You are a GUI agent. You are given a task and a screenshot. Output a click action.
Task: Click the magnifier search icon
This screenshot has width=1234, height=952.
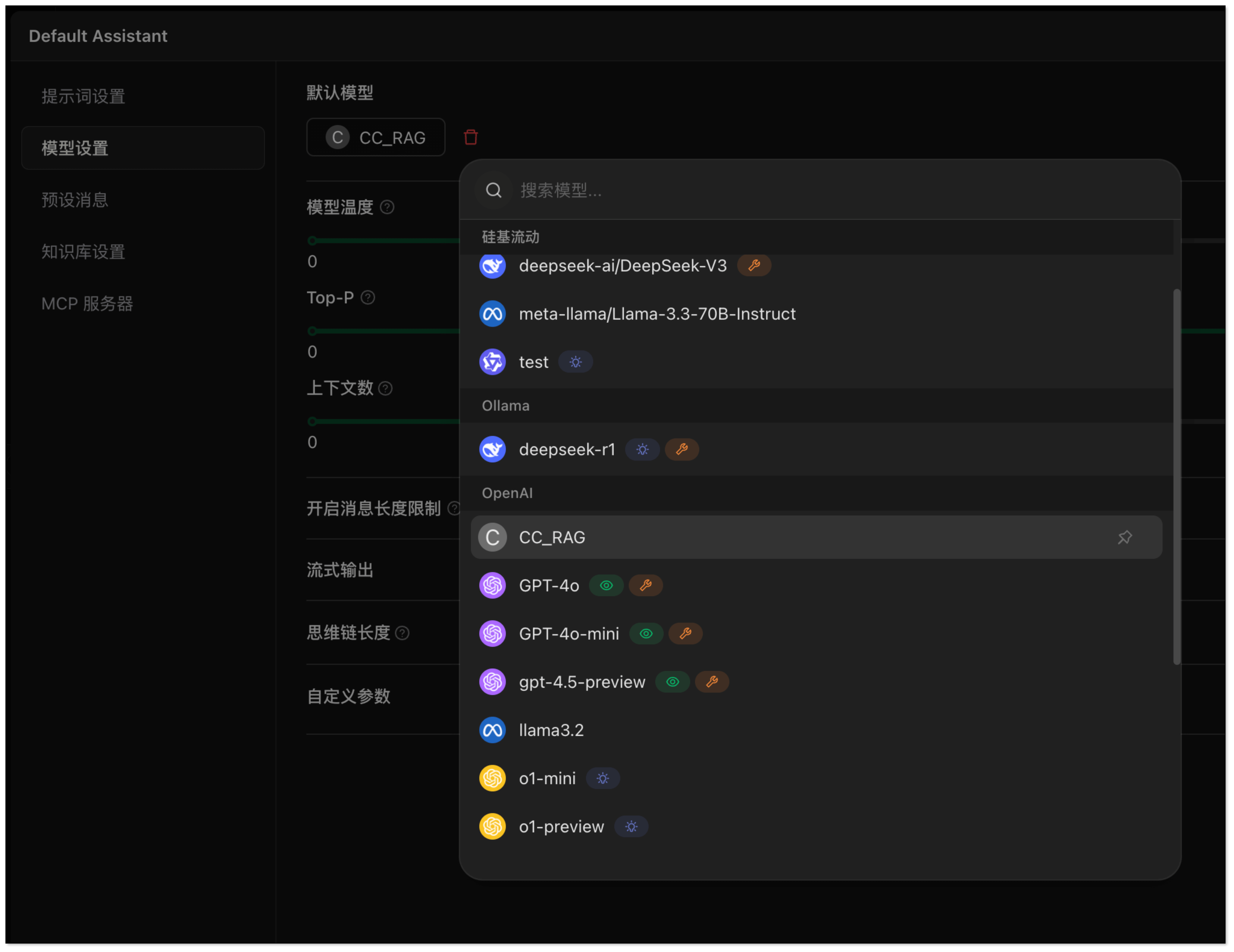494,190
